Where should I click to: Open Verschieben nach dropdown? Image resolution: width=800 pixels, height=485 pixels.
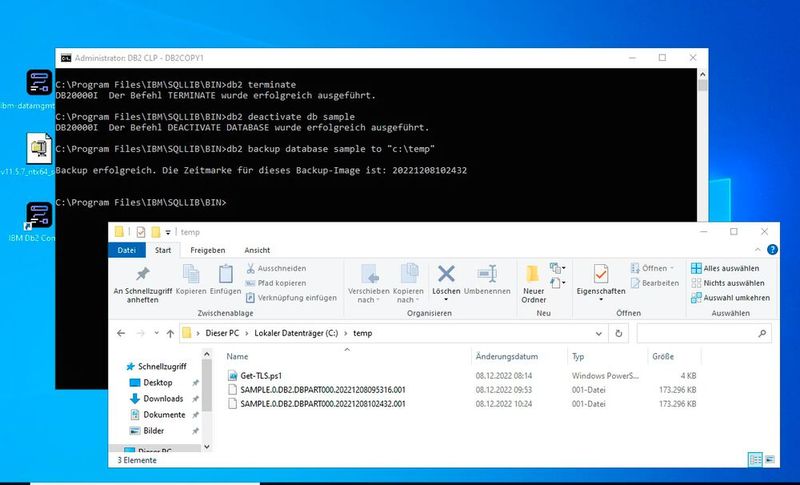368,285
